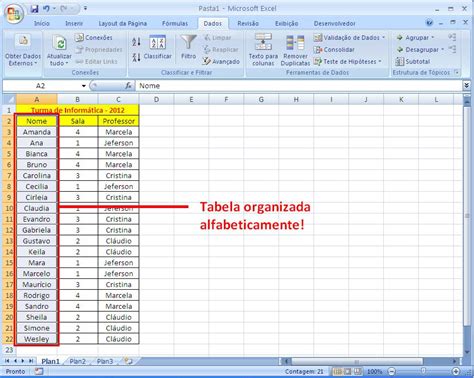Click Agrupar icon
474x378 pixels.
coord(400,38)
